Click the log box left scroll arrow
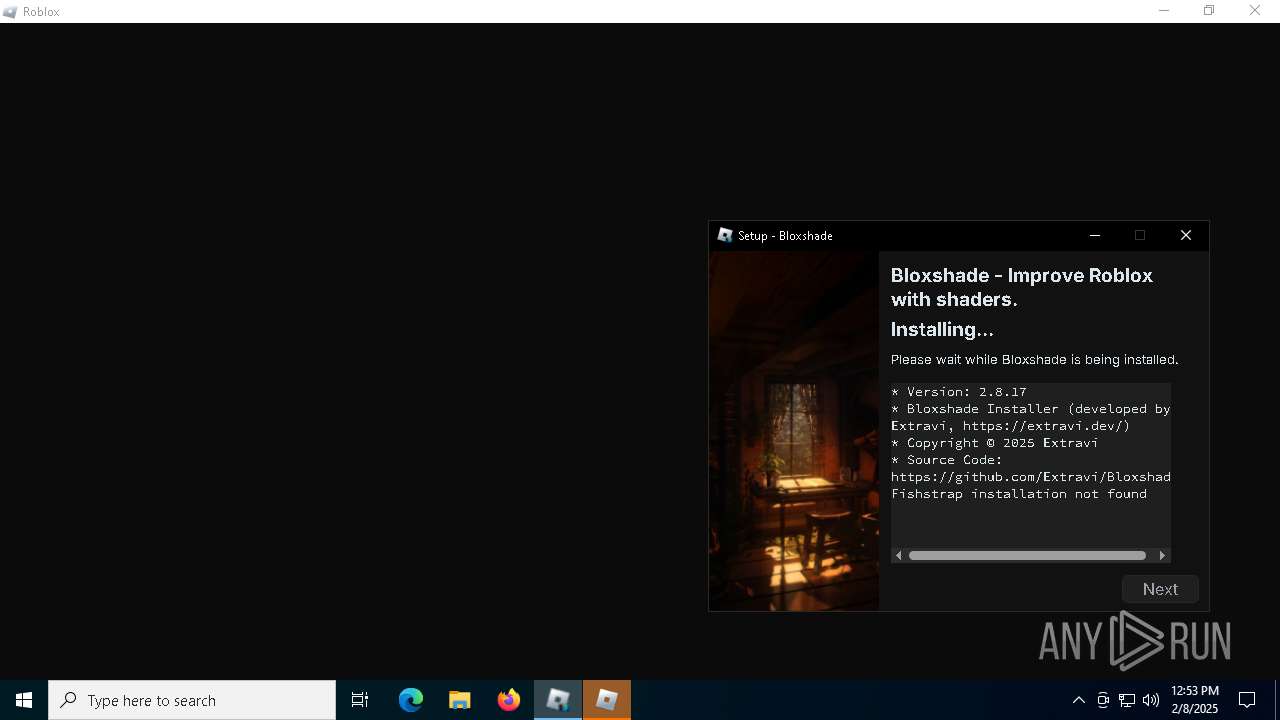Screen dimensions: 1280x720 pos(899,555)
